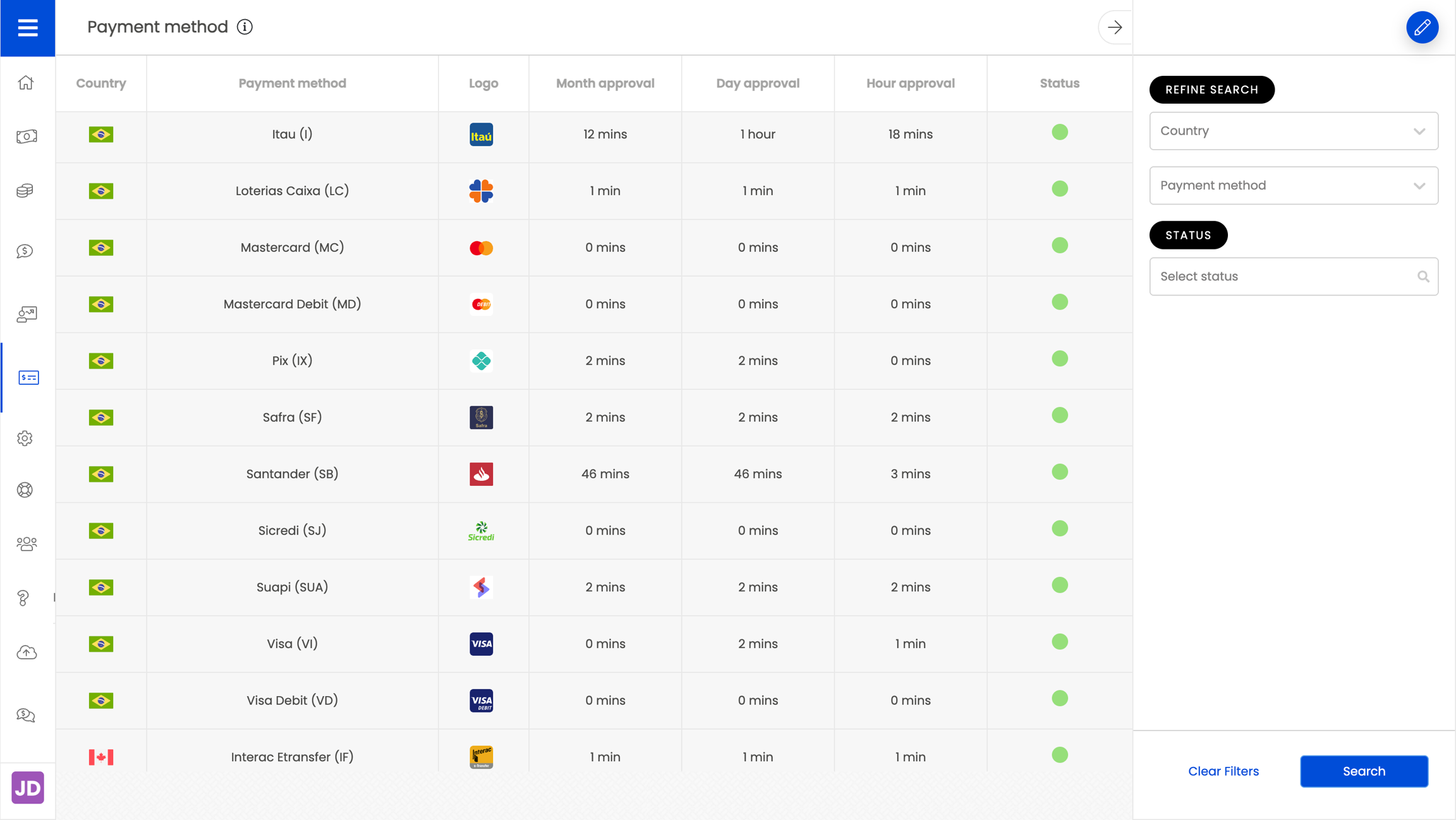1456x820 pixels.
Task: Open the settings gear in the sidebar
Action: point(25,438)
